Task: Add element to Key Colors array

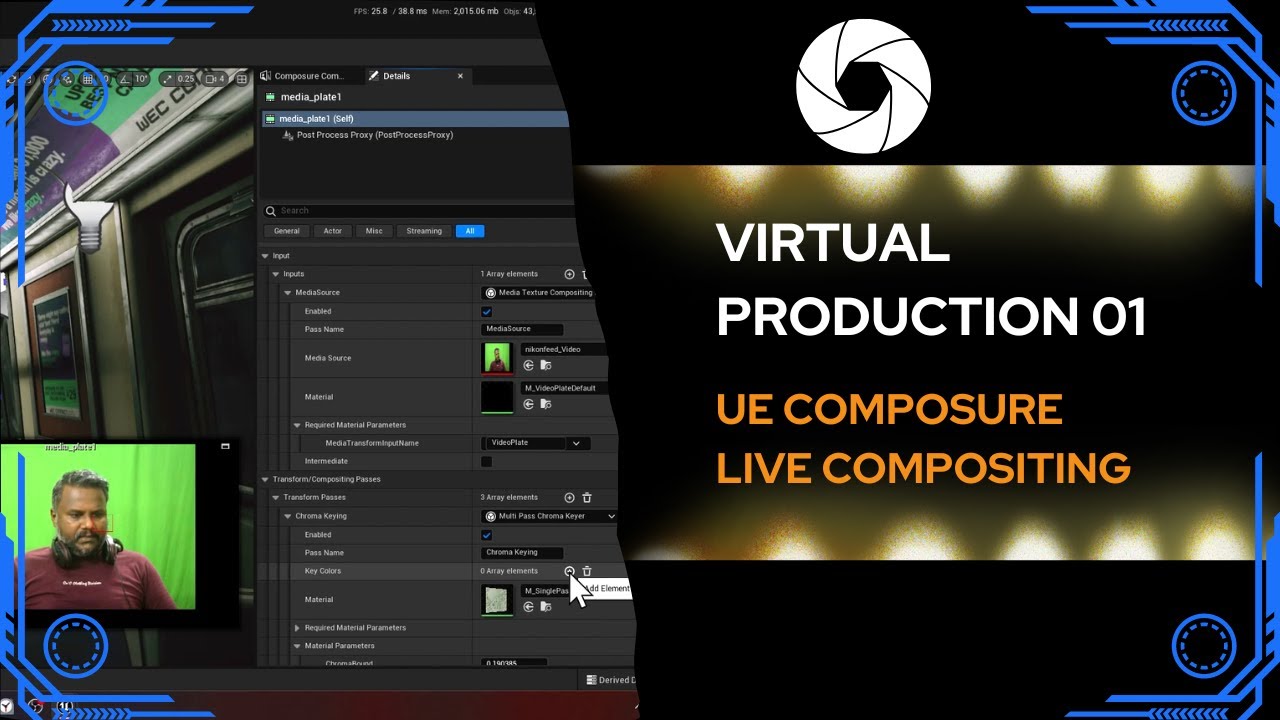Action: 569,571
